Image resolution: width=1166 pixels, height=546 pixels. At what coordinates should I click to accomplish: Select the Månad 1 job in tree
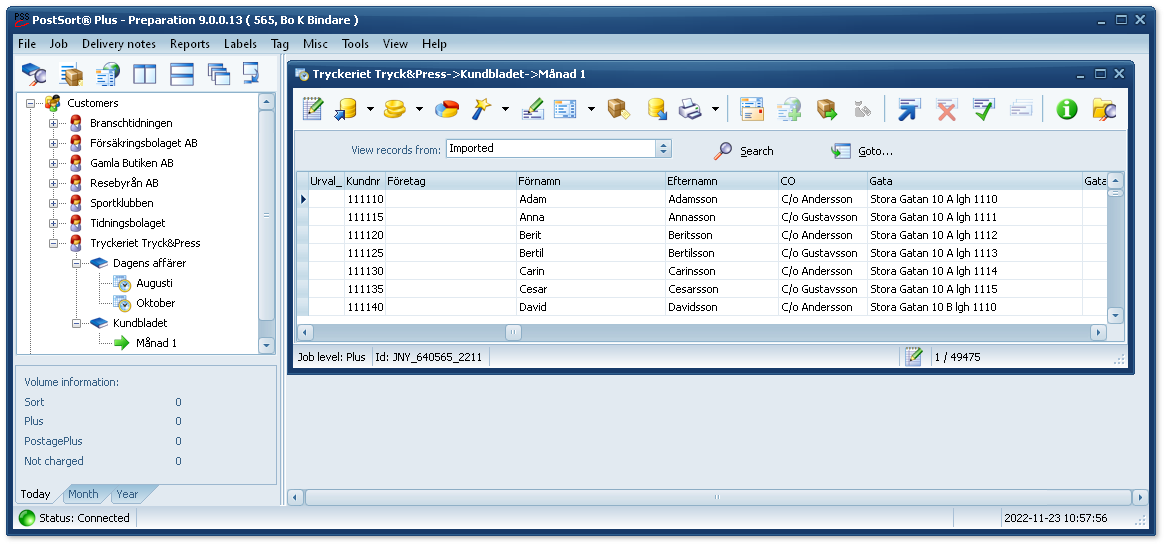pyautogui.click(x=156, y=344)
